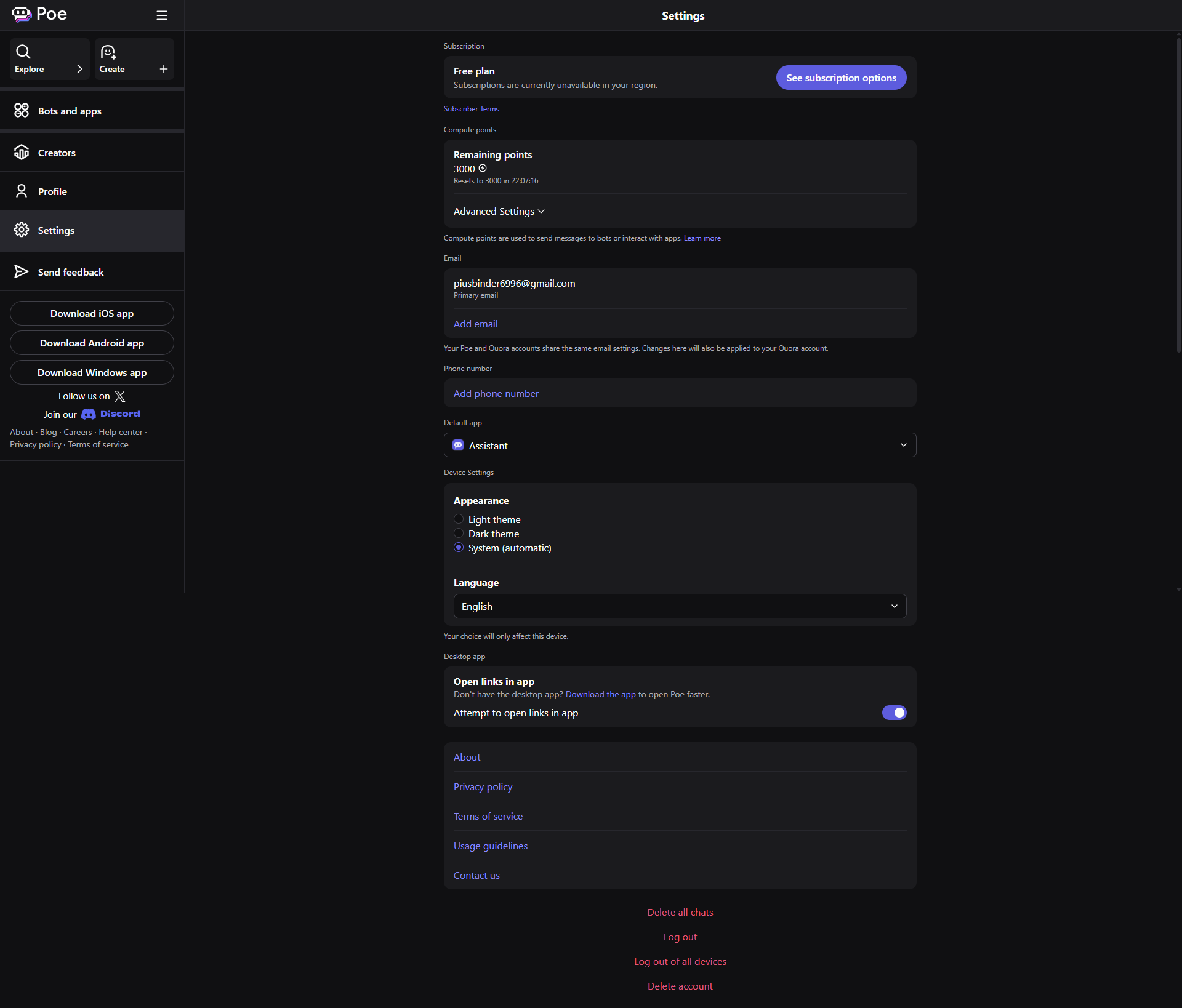Viewport: 1182px width, 1008px height.
Task: Open the X (Twitter) follow icon
Action: pyautogui.click(x=120, y=396)
